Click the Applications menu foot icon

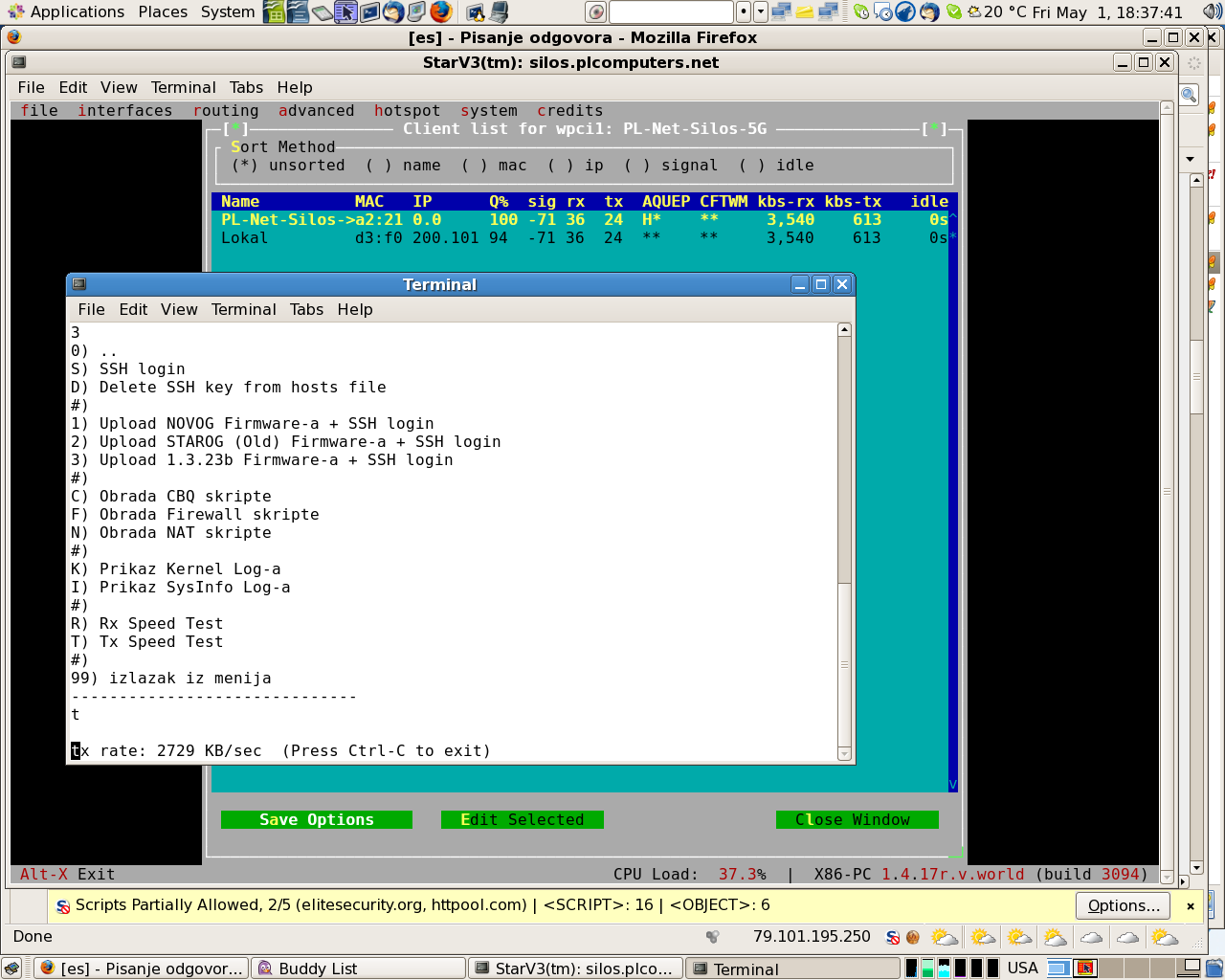tap(15, 11)
